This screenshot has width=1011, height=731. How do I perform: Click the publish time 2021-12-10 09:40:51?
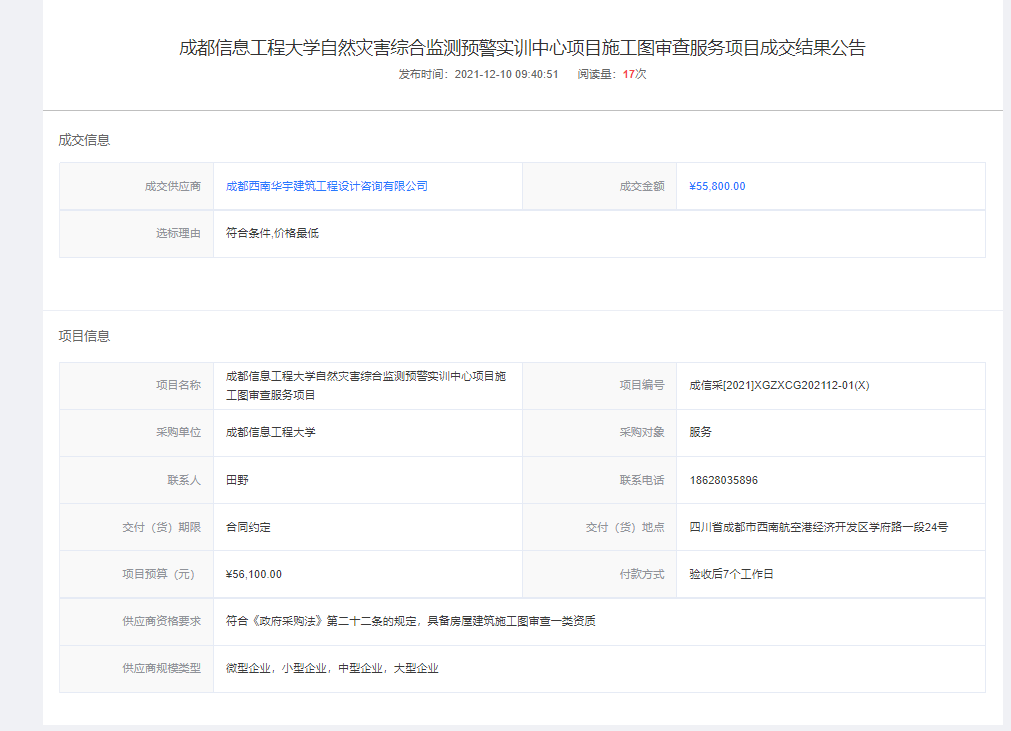(x=506, y=74)
